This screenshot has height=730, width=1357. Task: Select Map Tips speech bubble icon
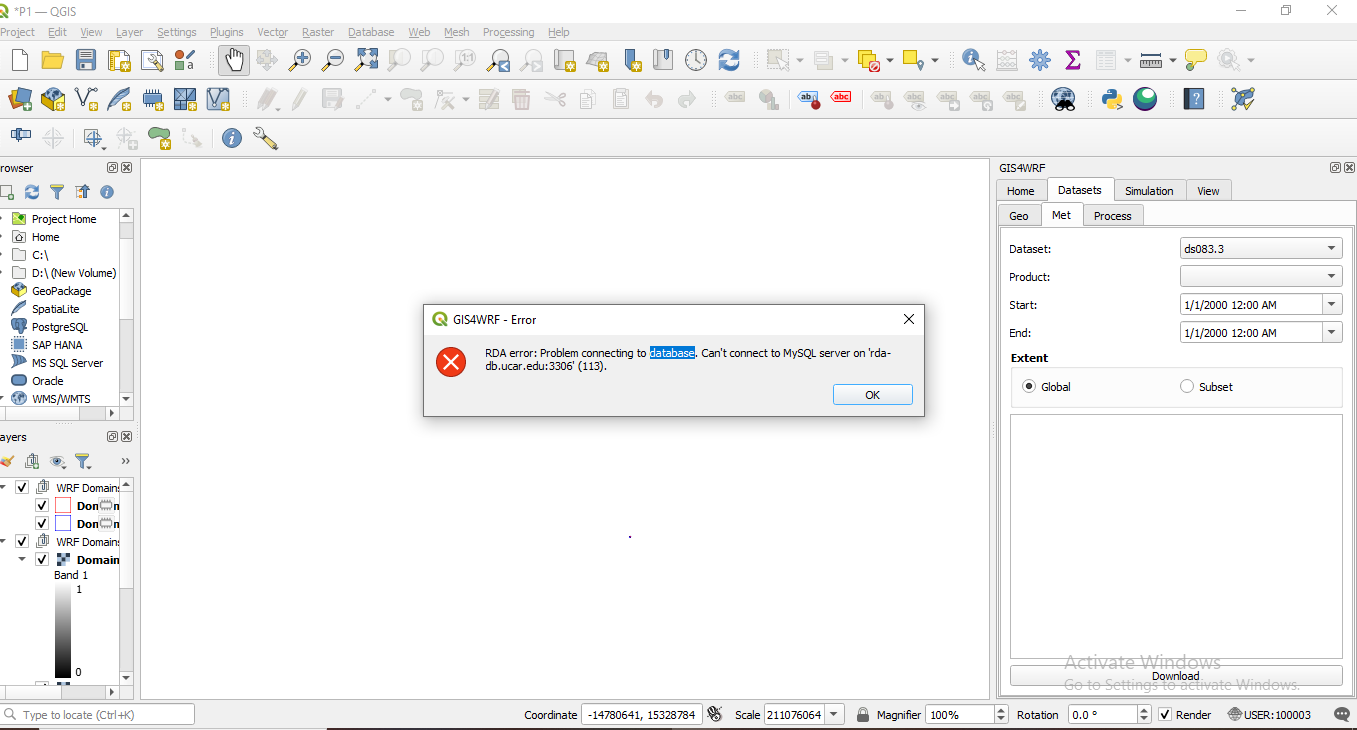pos(1196,60)
